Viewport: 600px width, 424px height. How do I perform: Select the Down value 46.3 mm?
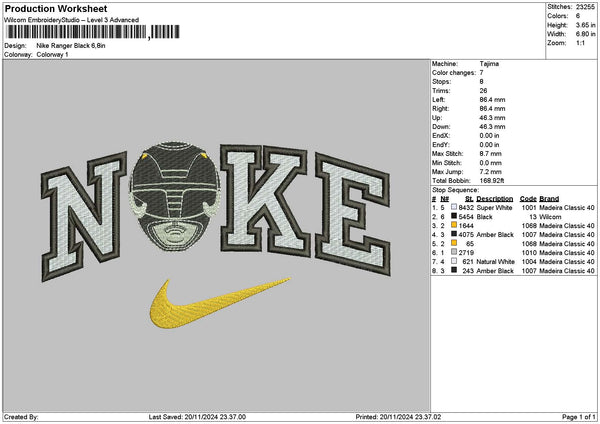coord(492,127)
